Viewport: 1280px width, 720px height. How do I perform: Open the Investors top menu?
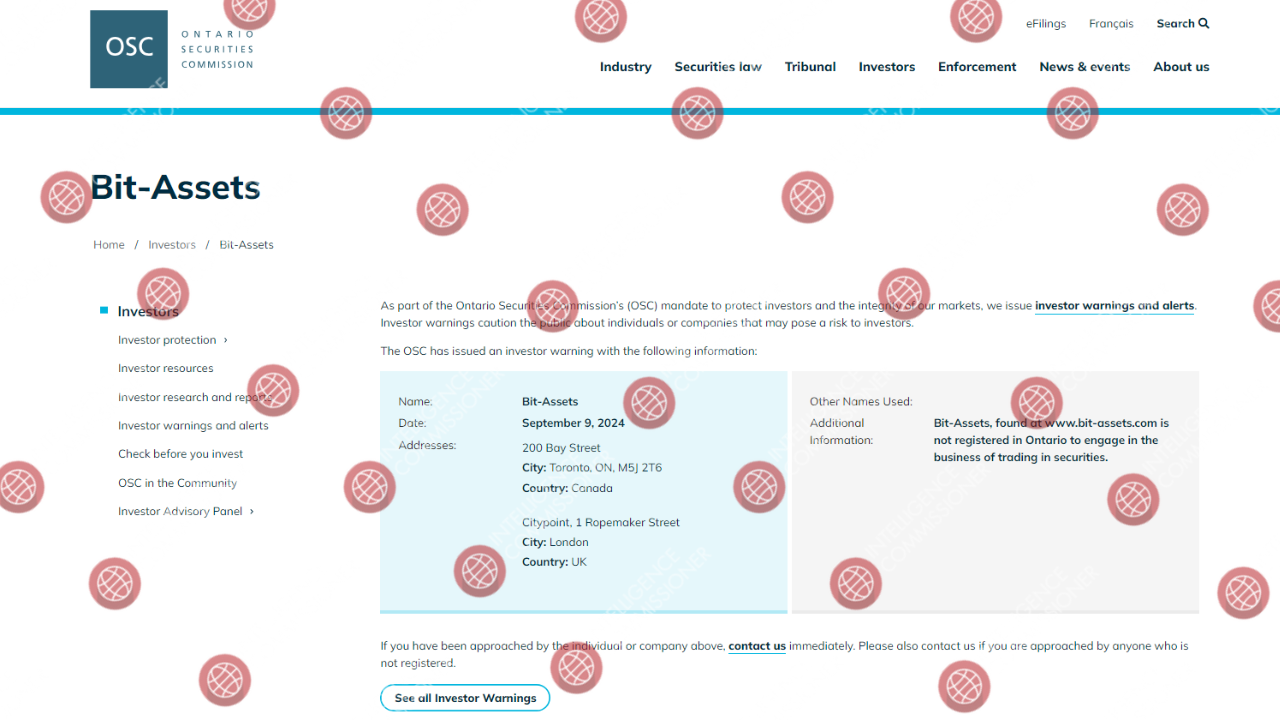pos(887,67)
